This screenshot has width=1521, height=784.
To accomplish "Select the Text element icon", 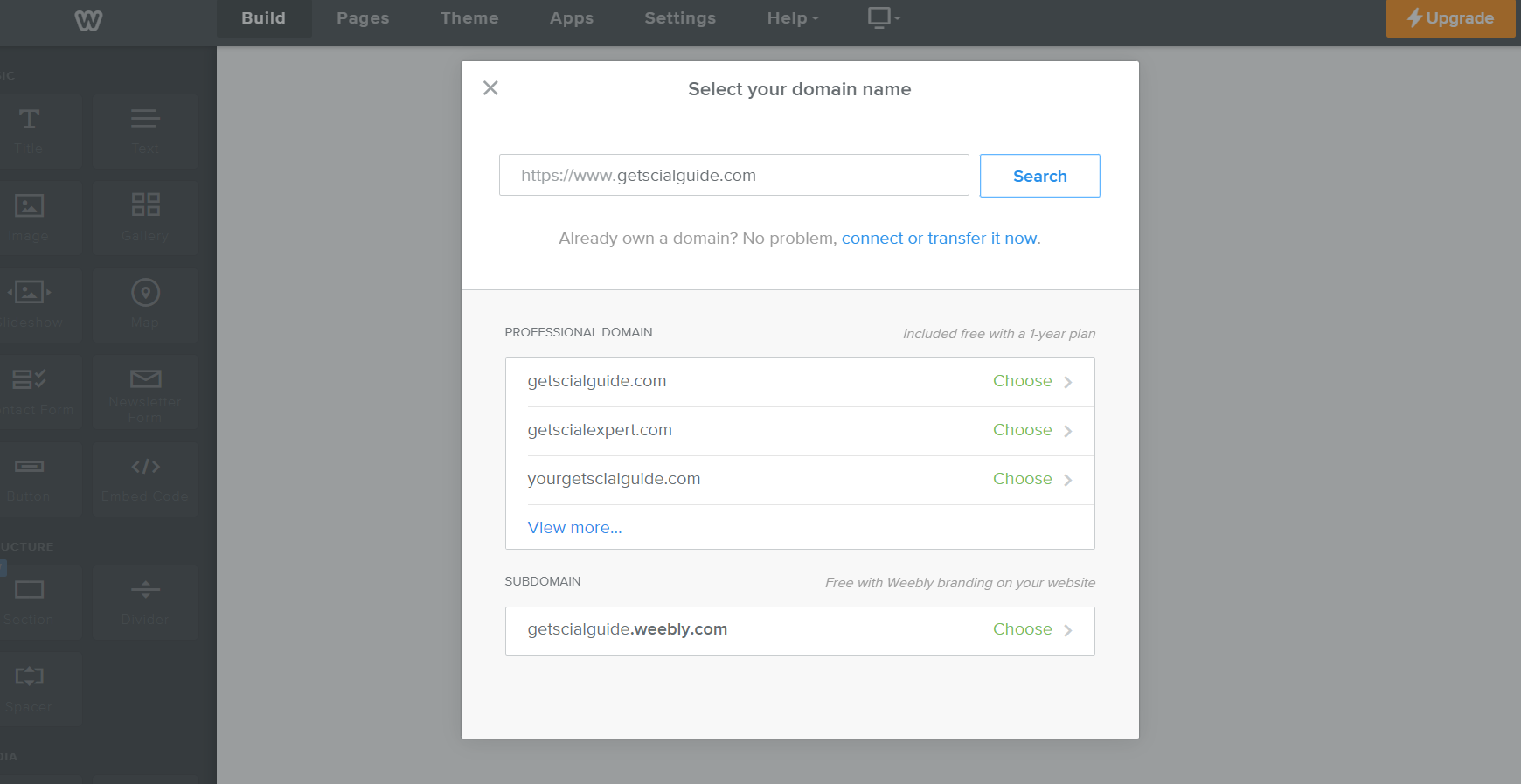I will tap(145, 119).
